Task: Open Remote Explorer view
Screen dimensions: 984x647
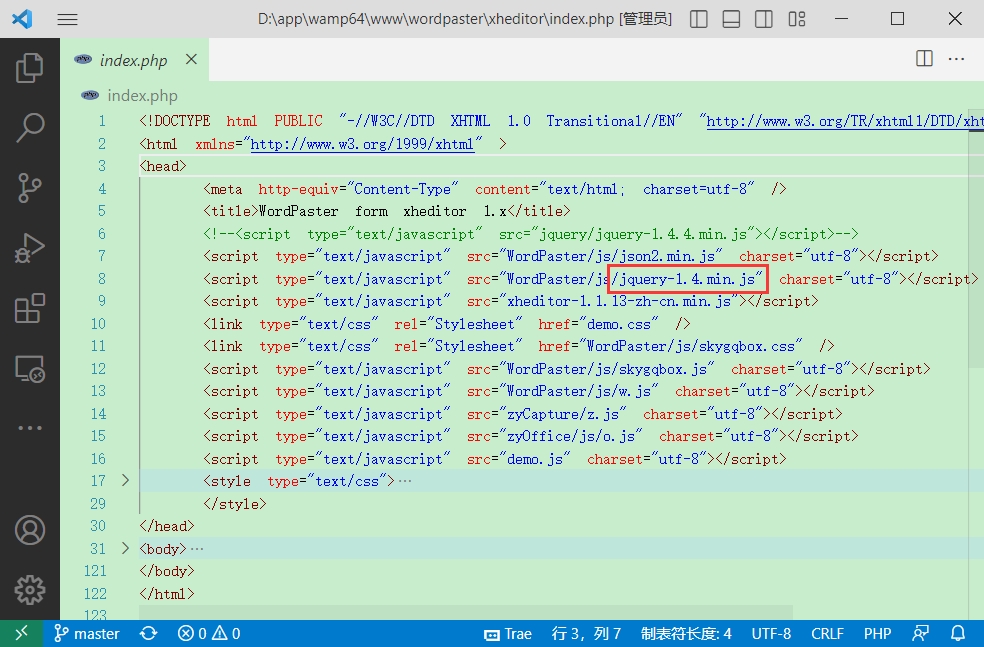Action: click(x=30, y=368)
